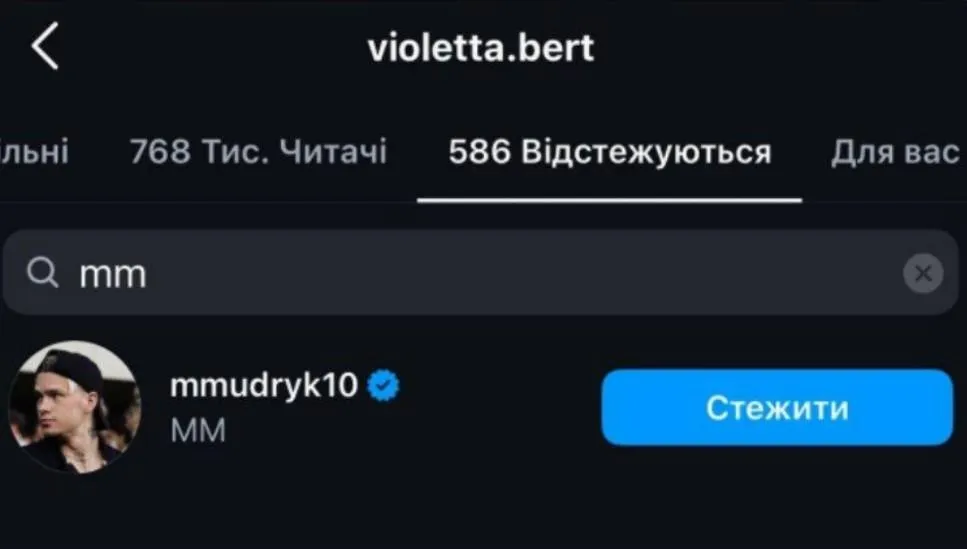Viewport: 967px width, 549px height.
Task: Select the Відстежуються tab
Action: point(609,153)
